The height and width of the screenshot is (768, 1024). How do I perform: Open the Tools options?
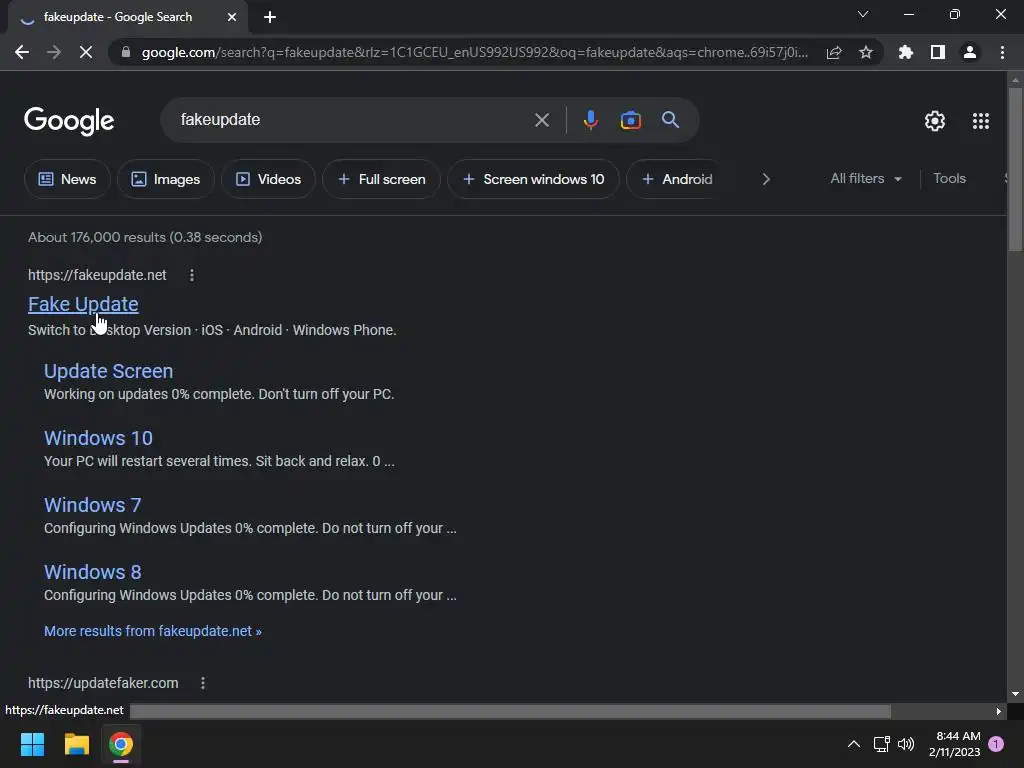tap(949, 178)
